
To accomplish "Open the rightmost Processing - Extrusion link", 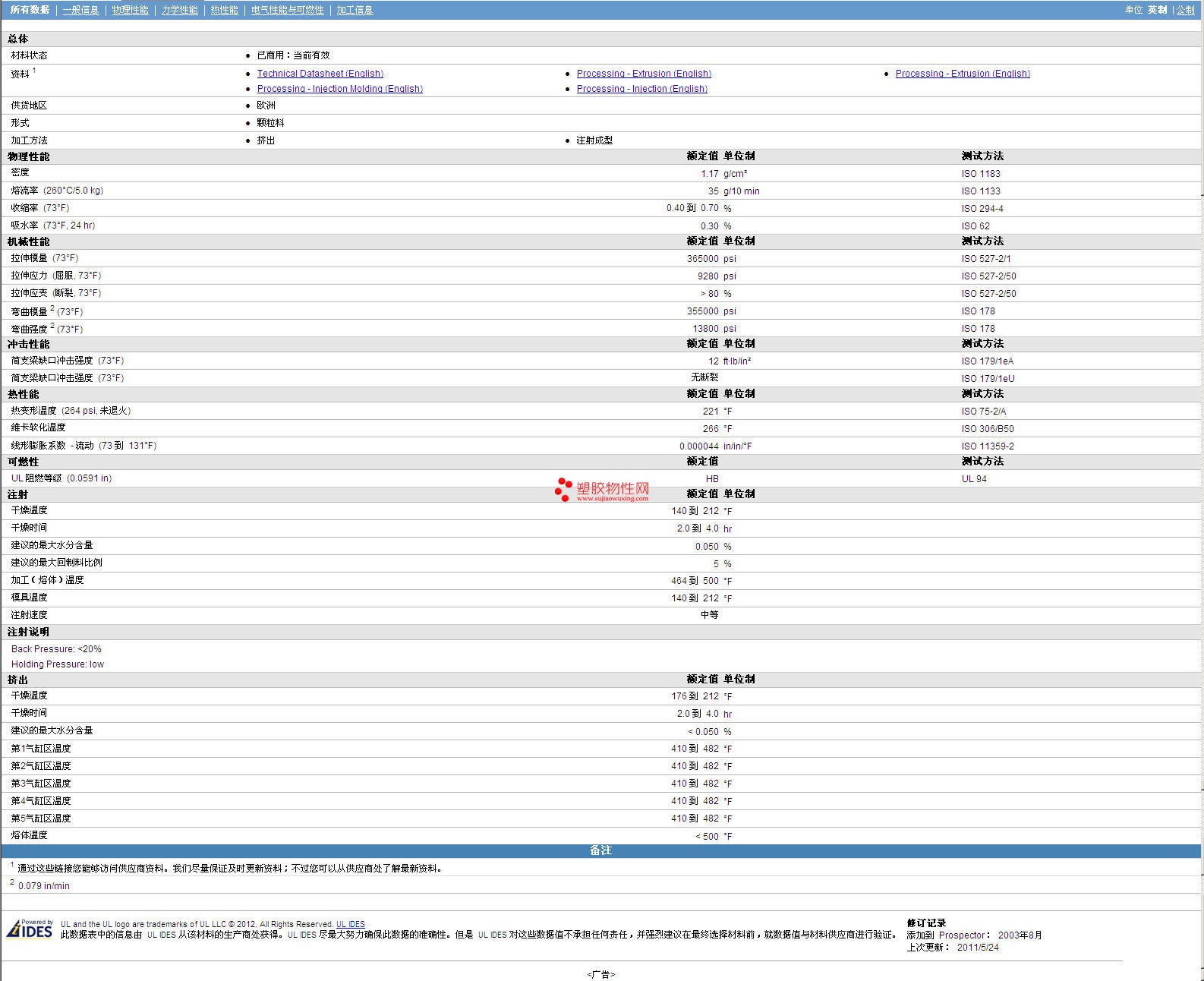I will tap(963, 74).
